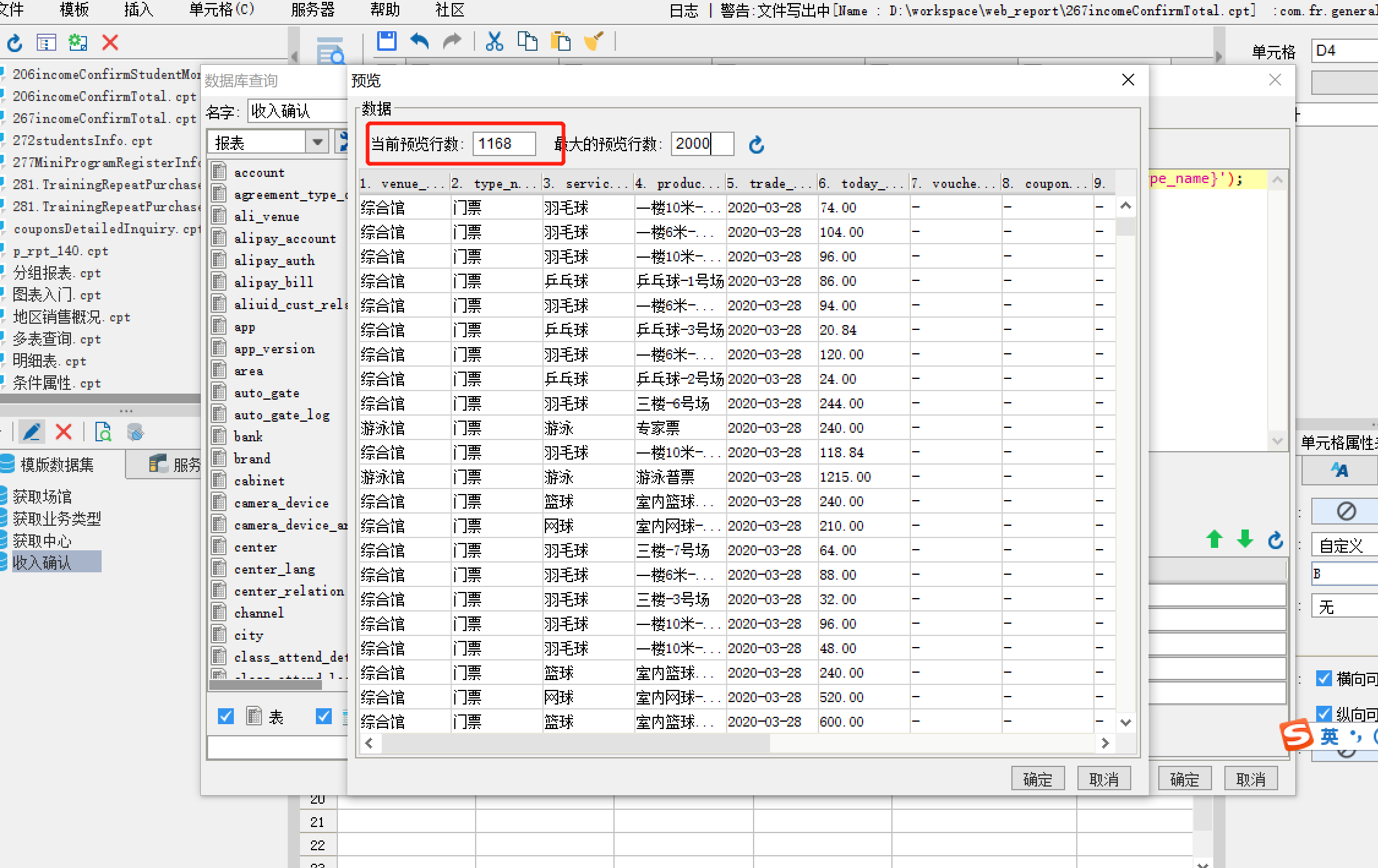Click the red X delete dataset icon
The image size is (1378, 868).
64,432
